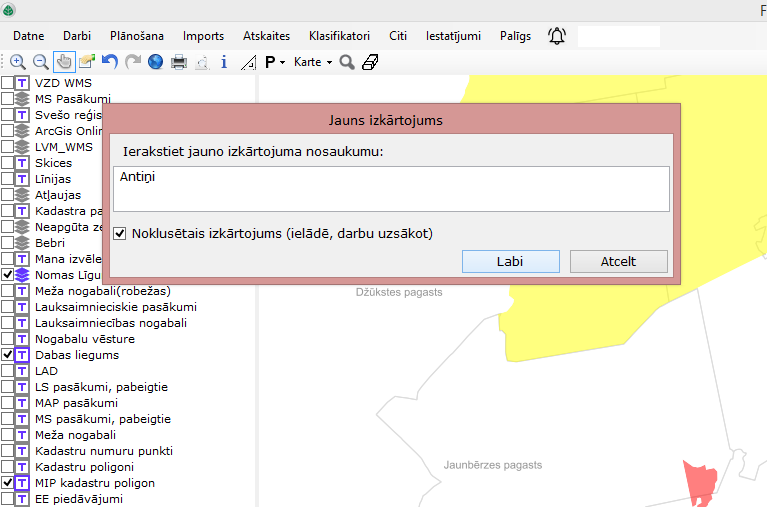Cancel with the Atcelt button

(x=619, y=261)
